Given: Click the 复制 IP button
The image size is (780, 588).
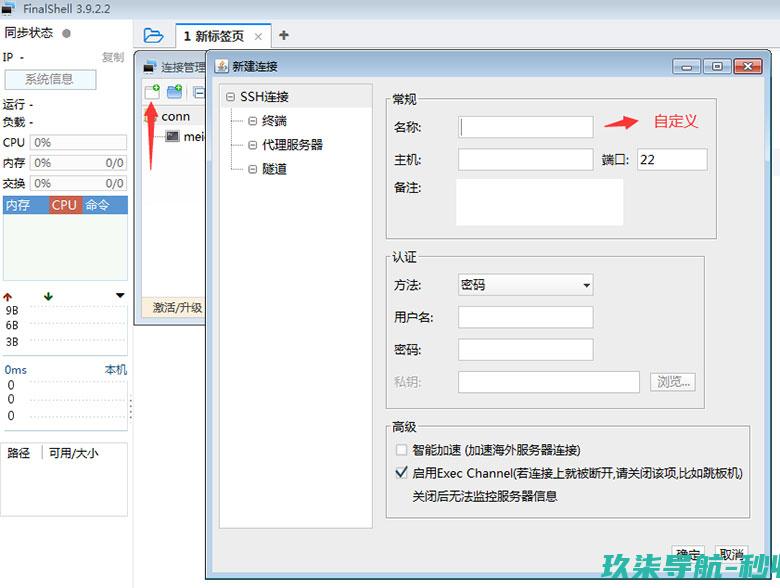Looking at the screenshot, I should [113, 57].
